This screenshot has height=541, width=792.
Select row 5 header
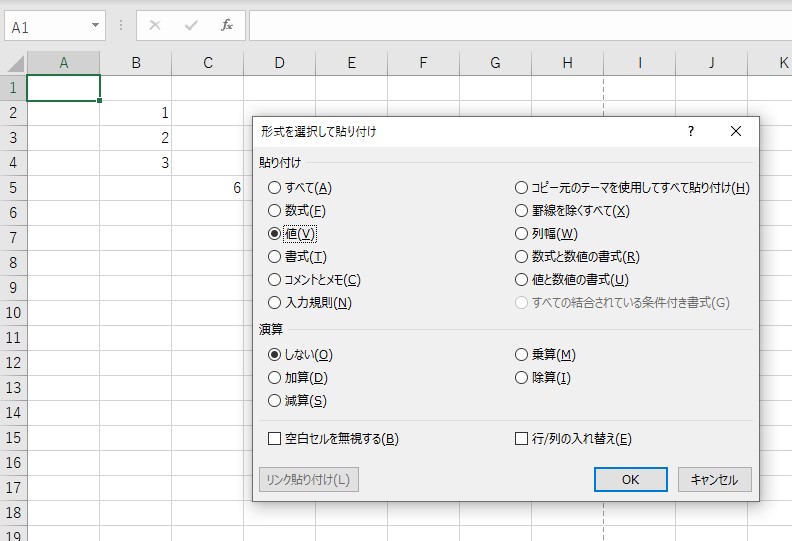point(13,187)
